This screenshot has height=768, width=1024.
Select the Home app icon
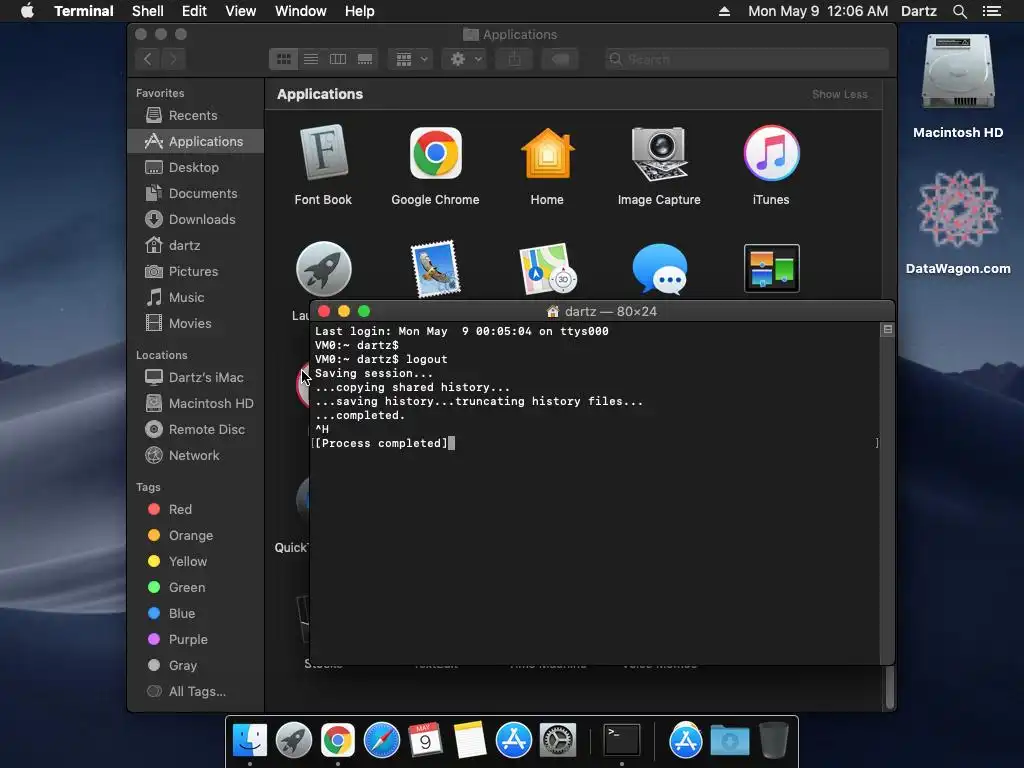547,153
